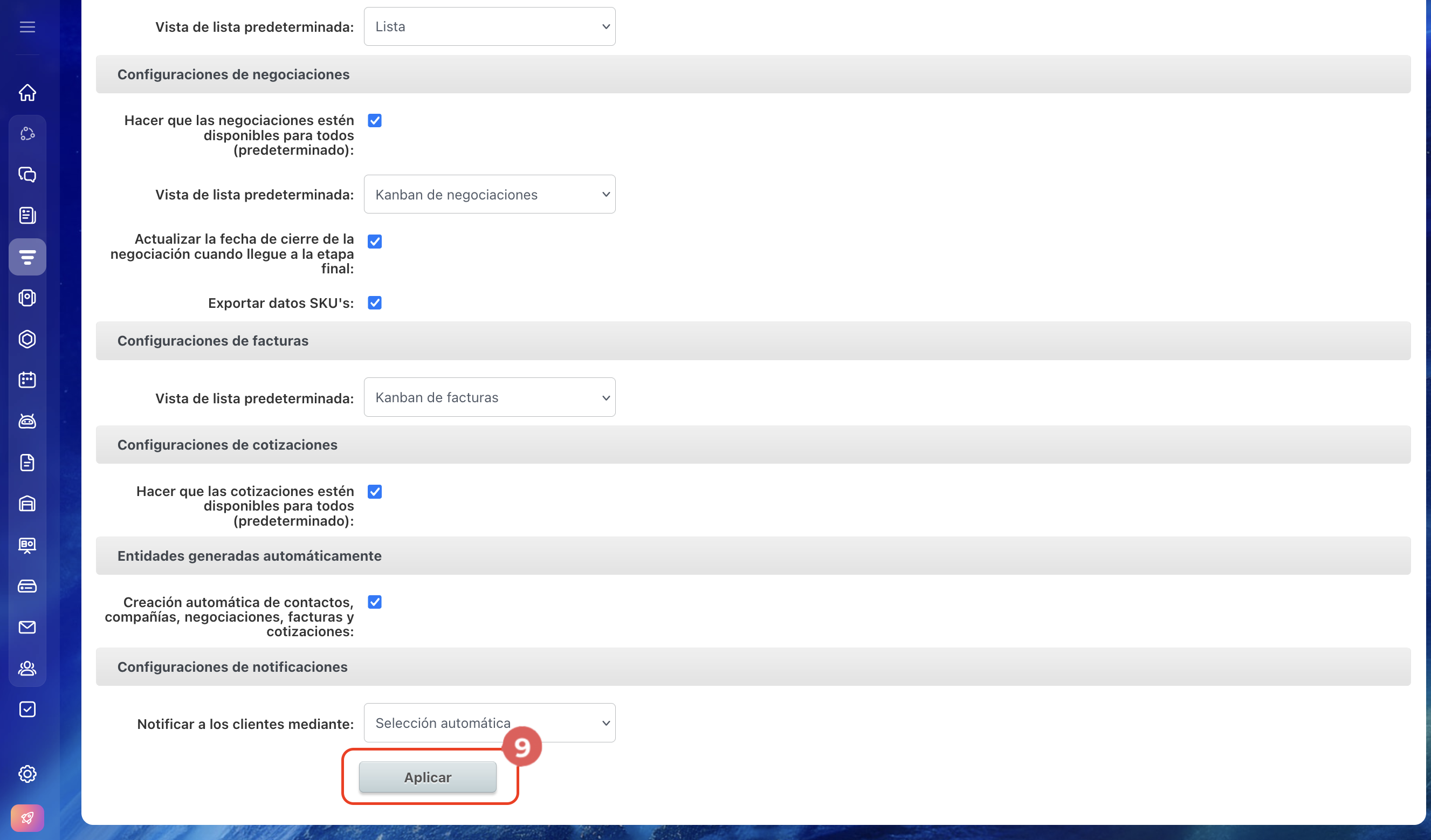Select the highlighted CRM funnel sidebar item
1431x840 pixels.
[27, 257]
